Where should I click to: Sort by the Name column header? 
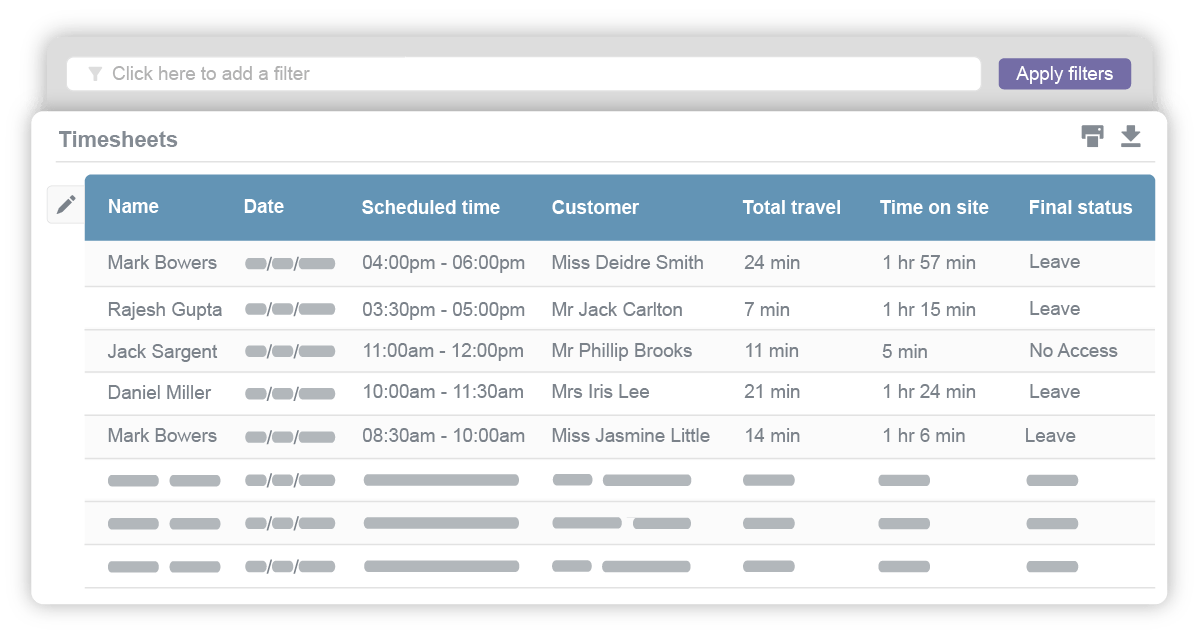[133, 207]
